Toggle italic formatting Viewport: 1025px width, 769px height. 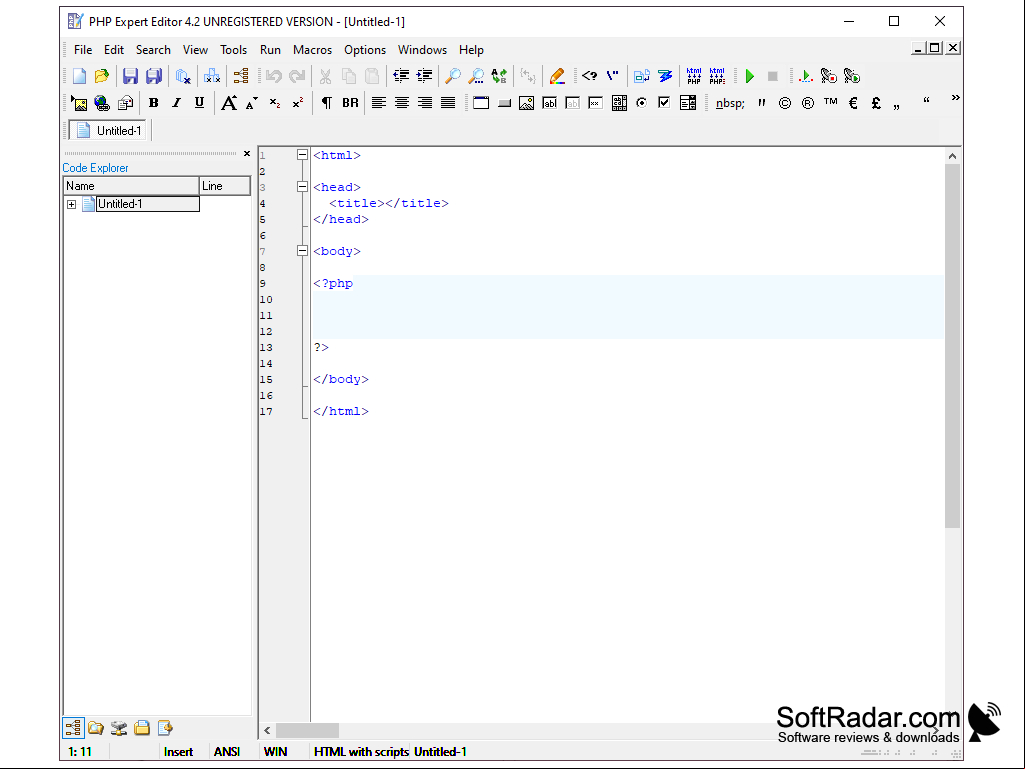176,103
